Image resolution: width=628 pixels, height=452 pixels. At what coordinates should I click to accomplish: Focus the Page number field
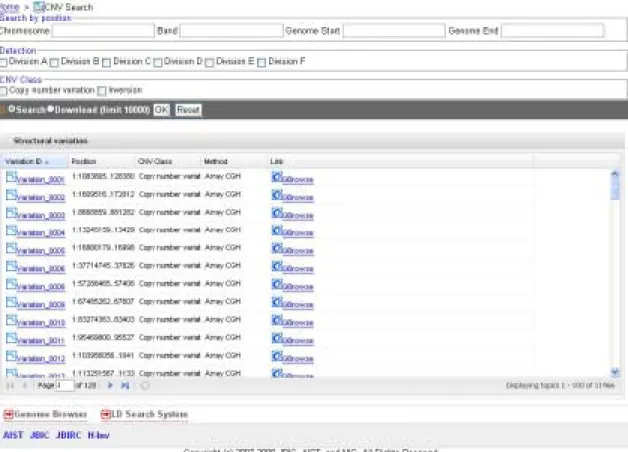pyautogui.click(x=65, y=386)
